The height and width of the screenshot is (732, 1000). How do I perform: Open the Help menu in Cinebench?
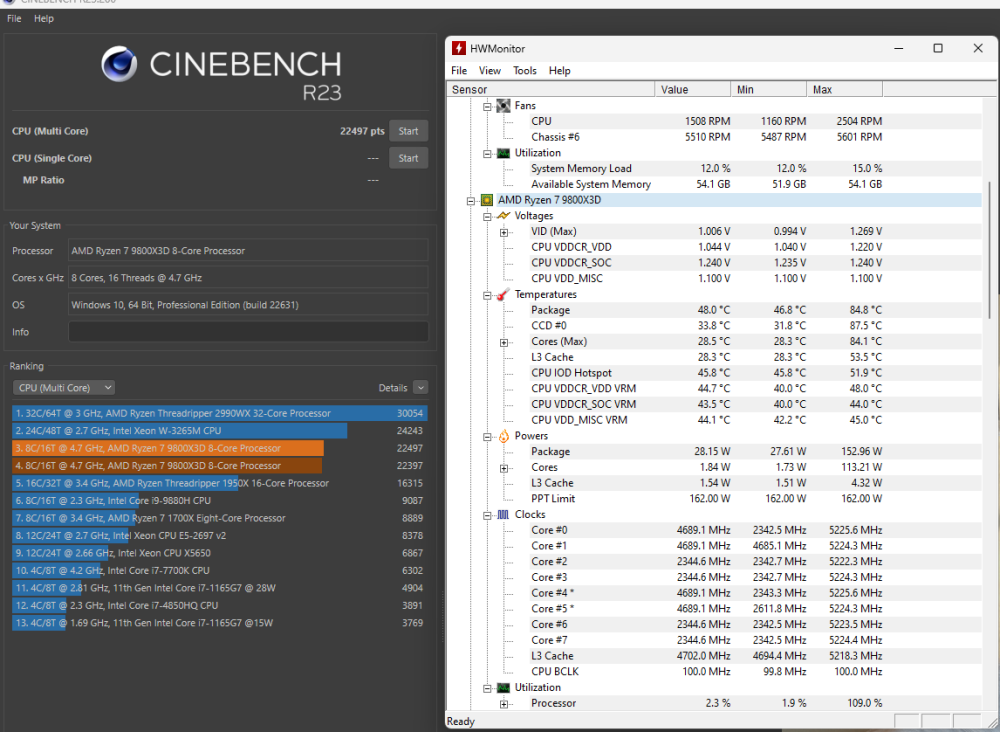click(x=43, y=18)
